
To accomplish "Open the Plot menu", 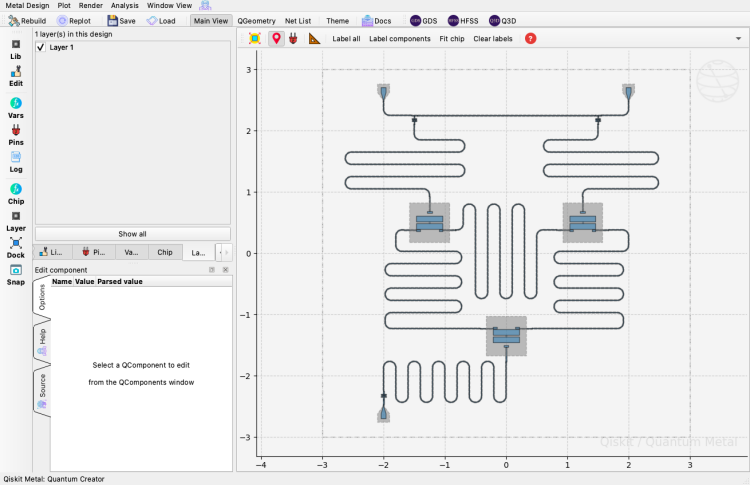I will pyautogui.click(x=64, y=5).
